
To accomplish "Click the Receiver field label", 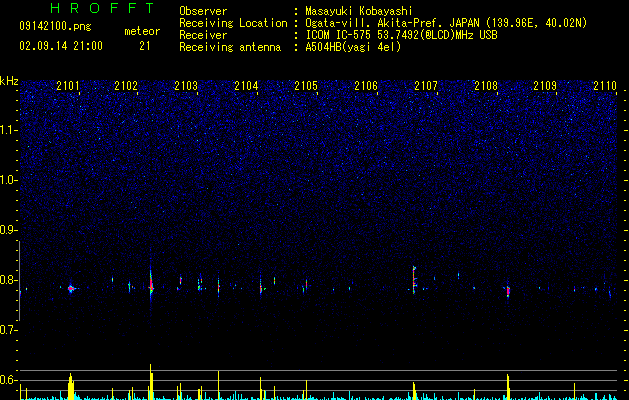I will 203,35.
